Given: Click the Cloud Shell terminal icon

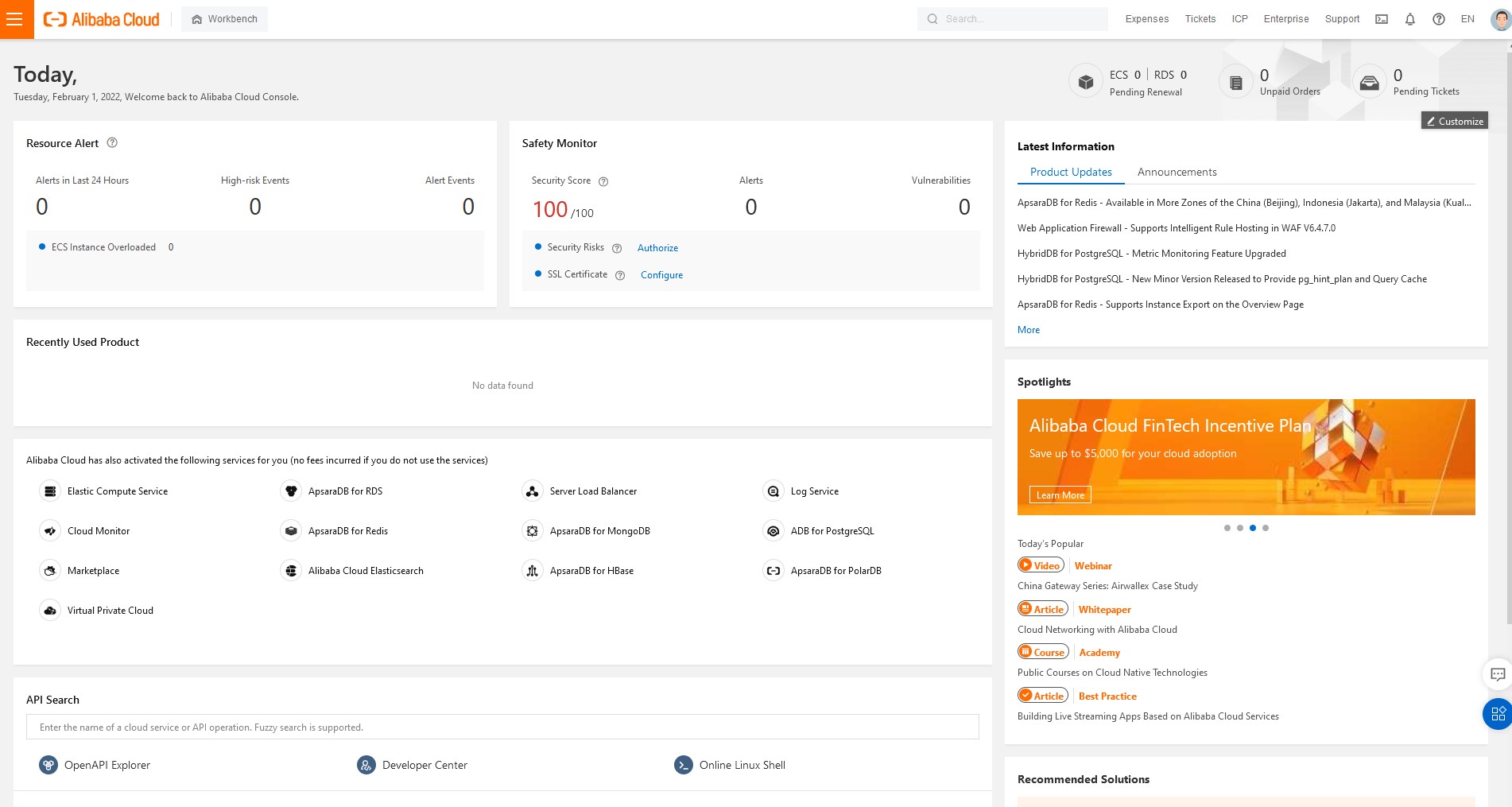Looking at the screenshot, I should (x=1382, y=19).
